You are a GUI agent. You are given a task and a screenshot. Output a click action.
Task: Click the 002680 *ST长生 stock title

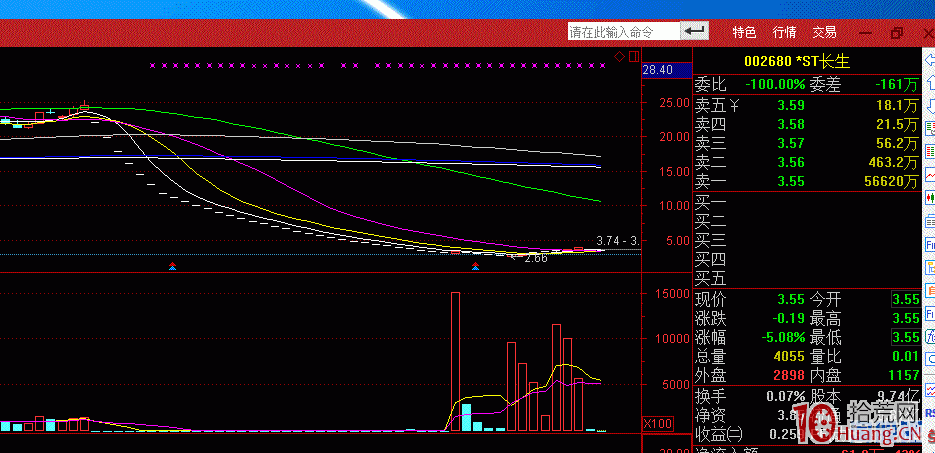point(795,62)
